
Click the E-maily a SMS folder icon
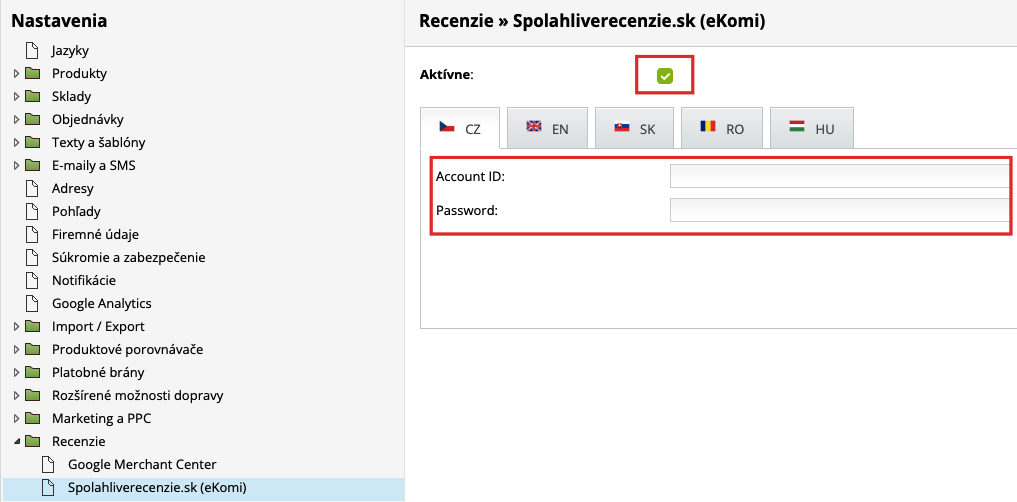(32, 165)
